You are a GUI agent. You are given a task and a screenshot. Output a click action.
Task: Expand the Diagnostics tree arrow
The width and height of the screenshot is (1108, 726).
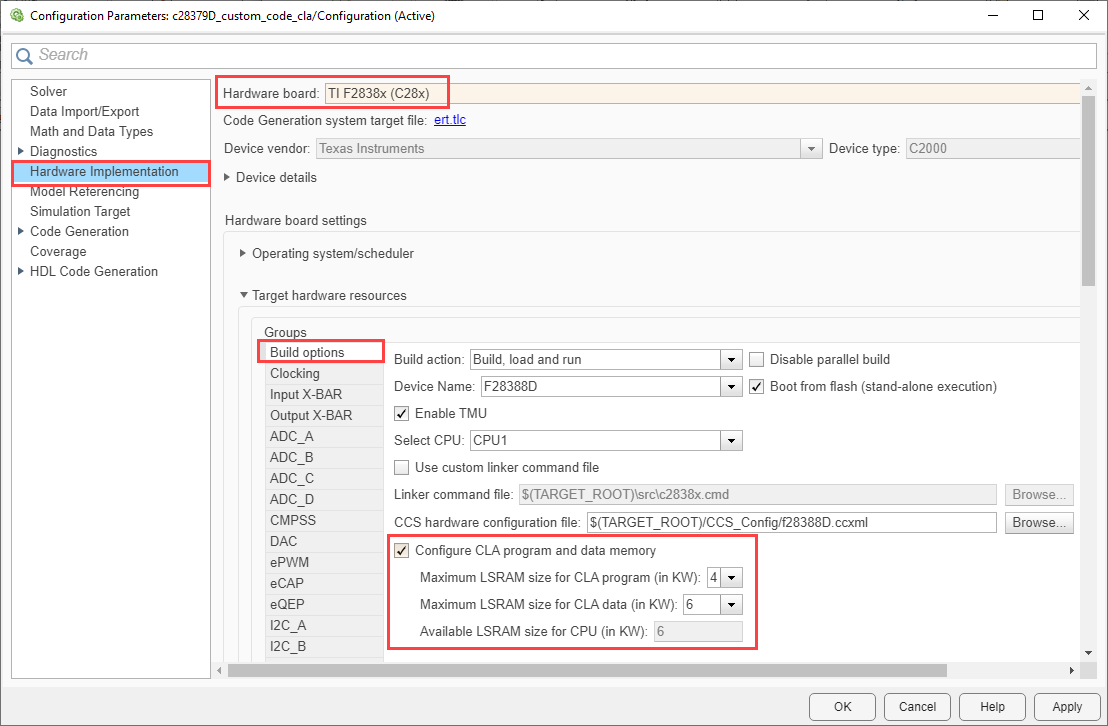click(x=20, y=151)
